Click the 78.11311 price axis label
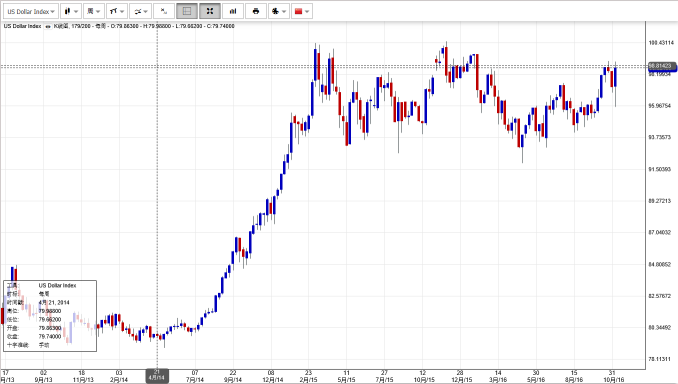 click(x=659, y=359)
